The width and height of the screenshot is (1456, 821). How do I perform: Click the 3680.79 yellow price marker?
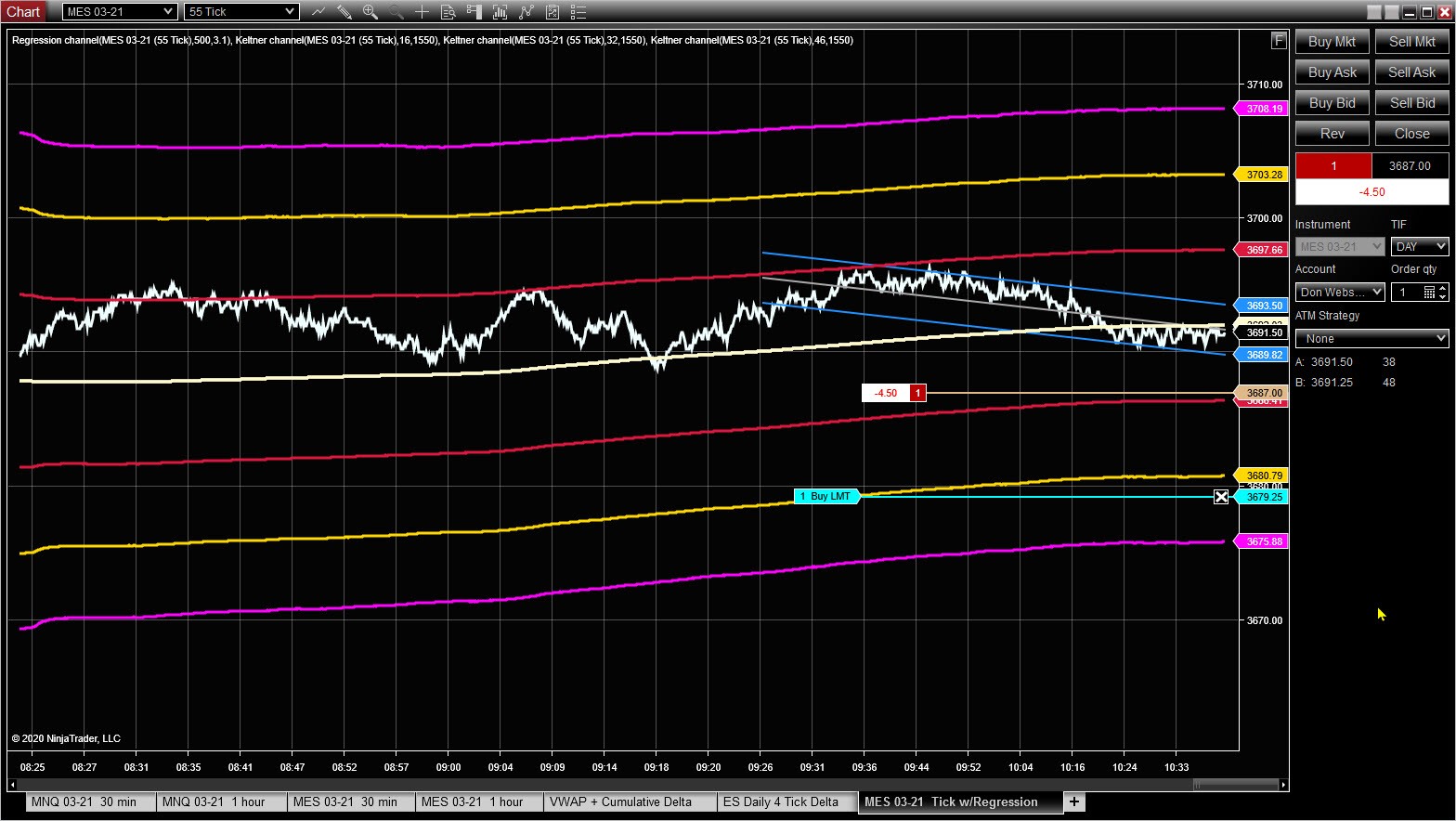click(x=1263, y=476)
